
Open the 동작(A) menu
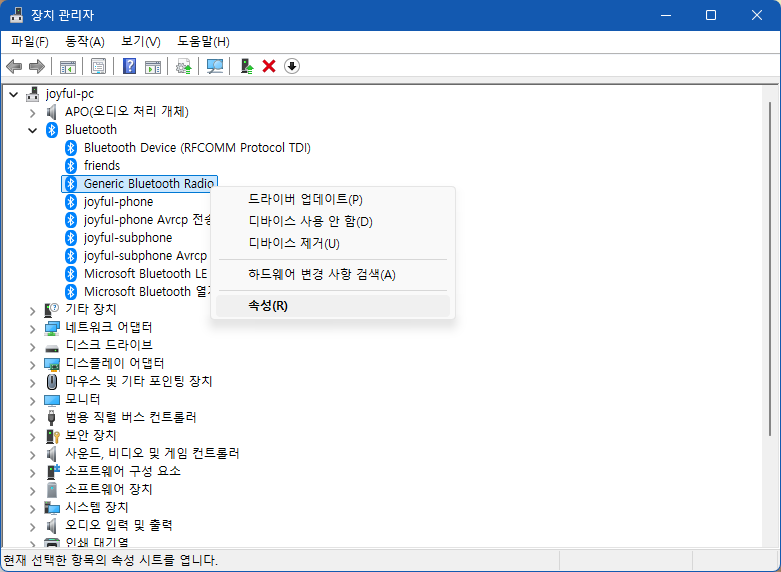pos(85,42)
